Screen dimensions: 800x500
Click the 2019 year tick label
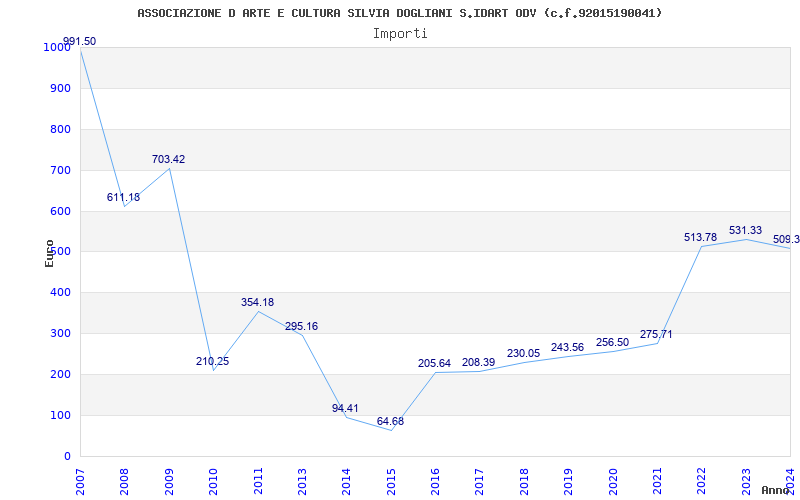click(x=569, y=481)
